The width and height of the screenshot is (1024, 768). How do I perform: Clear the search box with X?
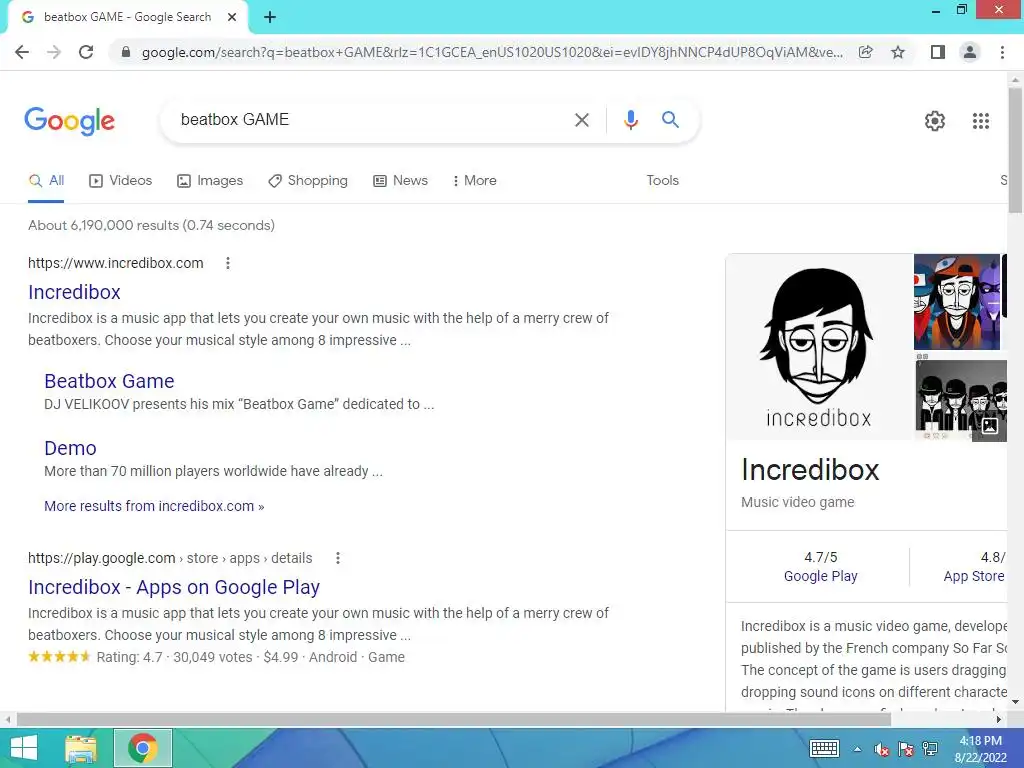point(581,120)
